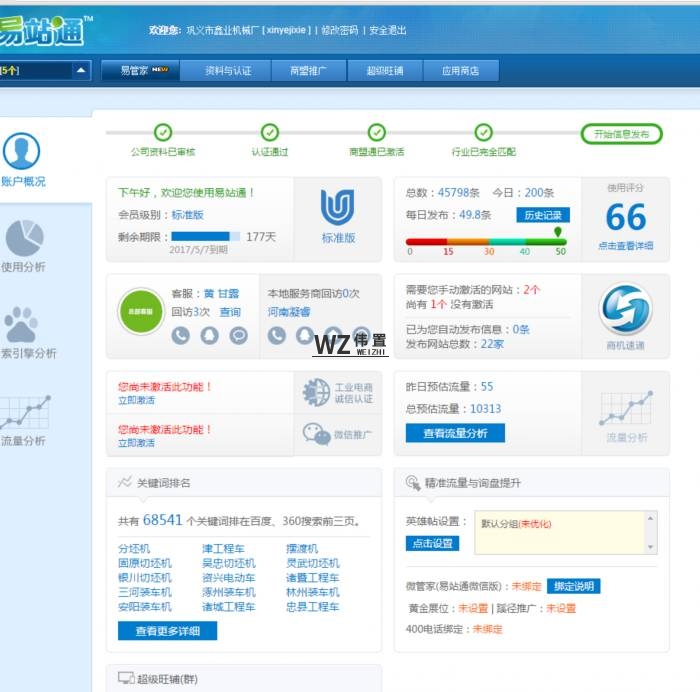Click 开始信息发布 button
700x692 pixels.
pos(621,134)
